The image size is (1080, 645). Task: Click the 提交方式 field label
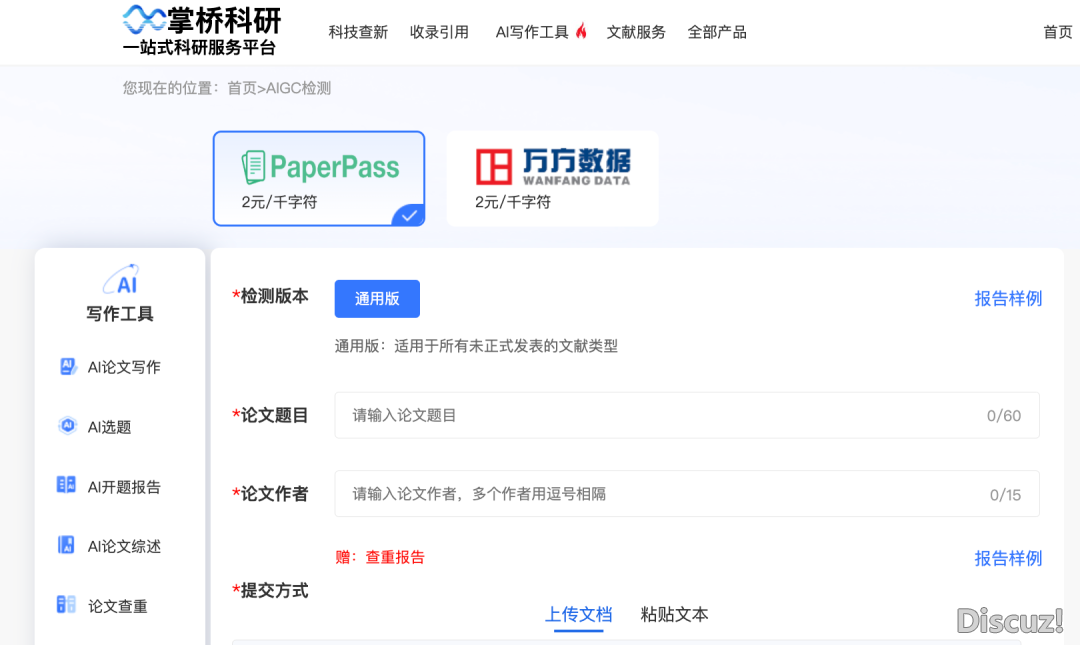point(270,591)
